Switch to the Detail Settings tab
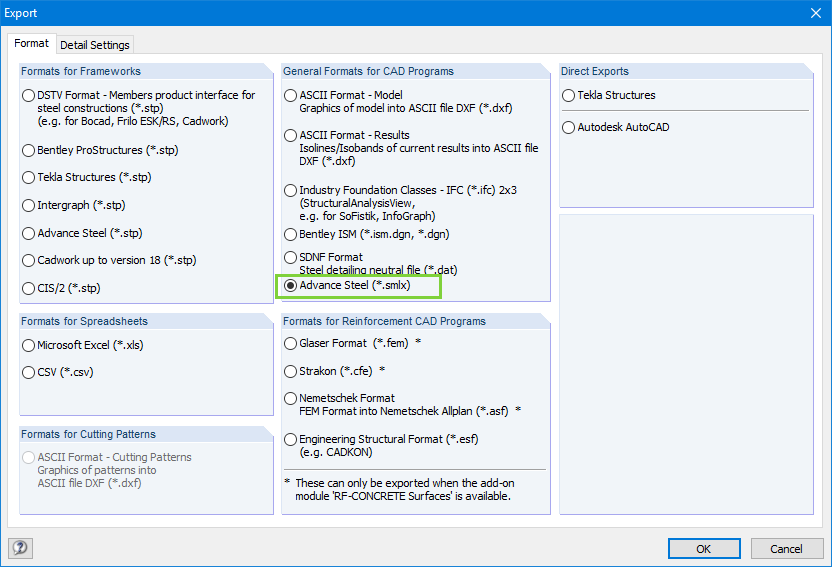 [x=95, y=45]
